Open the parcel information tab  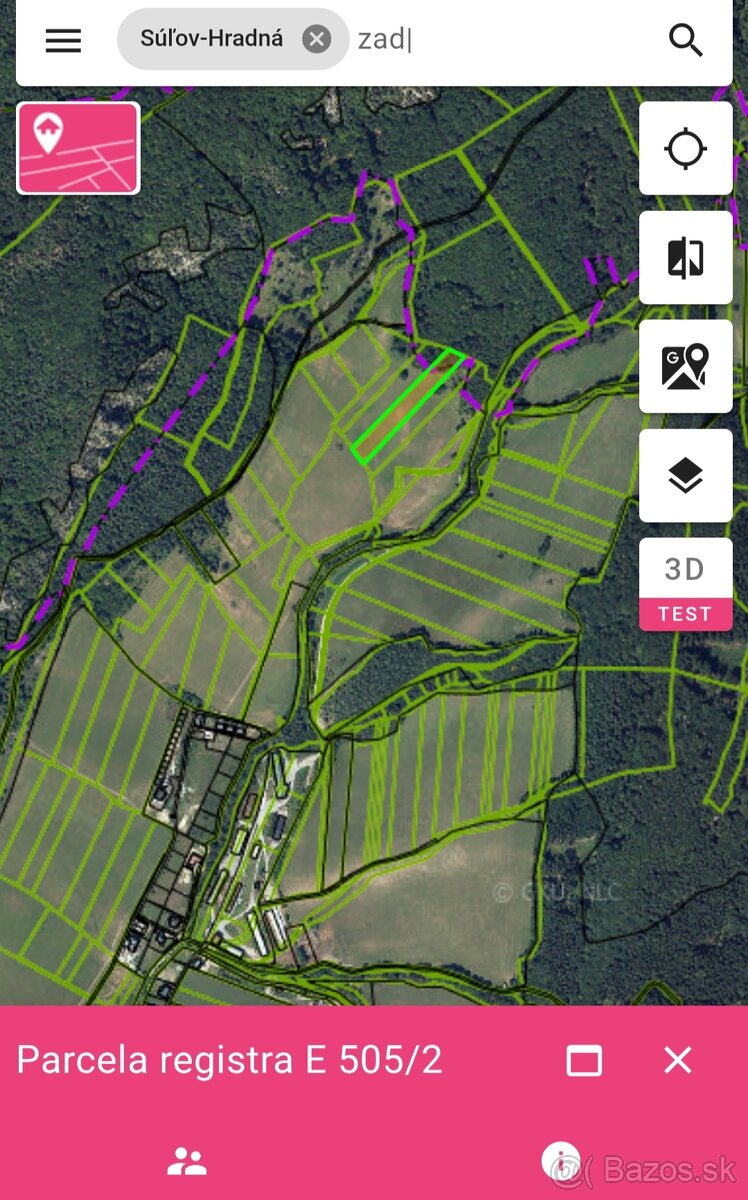point(562,1162)
